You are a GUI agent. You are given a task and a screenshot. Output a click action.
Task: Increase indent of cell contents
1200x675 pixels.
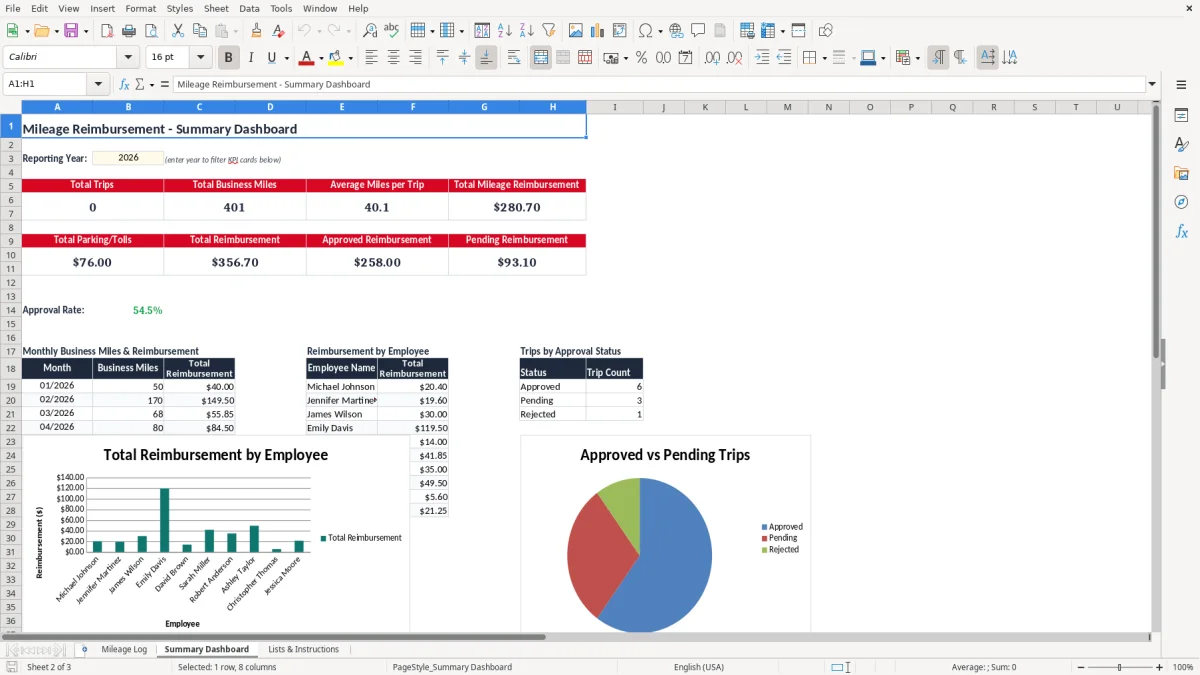(x=762, y=58)
